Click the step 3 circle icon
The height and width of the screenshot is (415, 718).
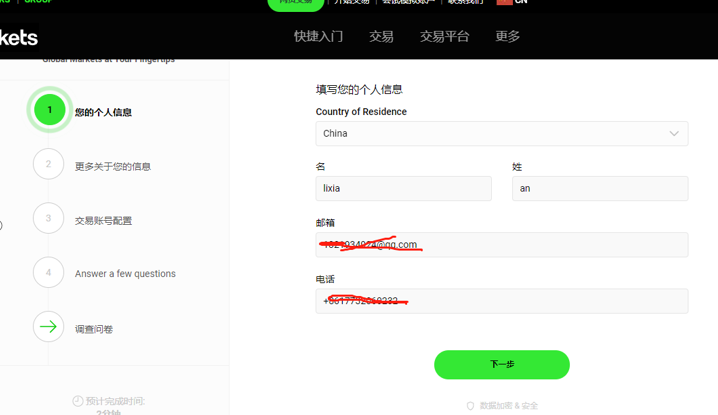coord(48,218)
